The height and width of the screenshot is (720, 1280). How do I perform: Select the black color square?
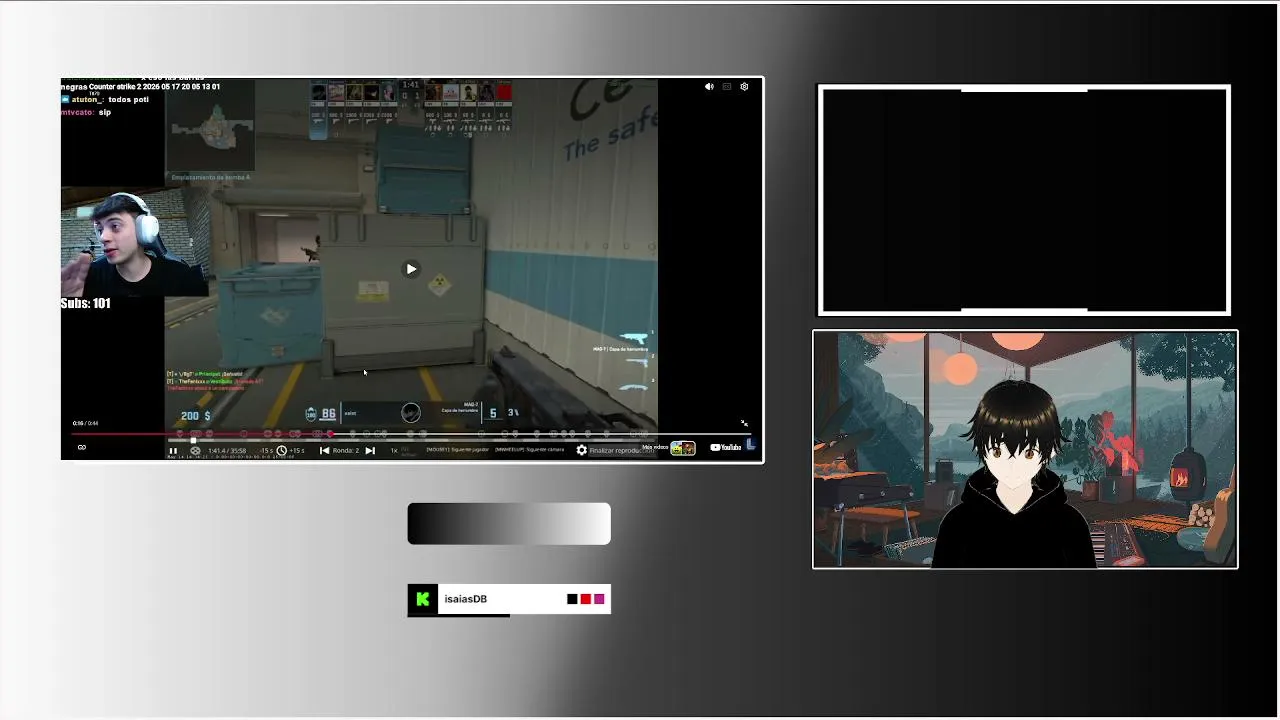[572, 599]
